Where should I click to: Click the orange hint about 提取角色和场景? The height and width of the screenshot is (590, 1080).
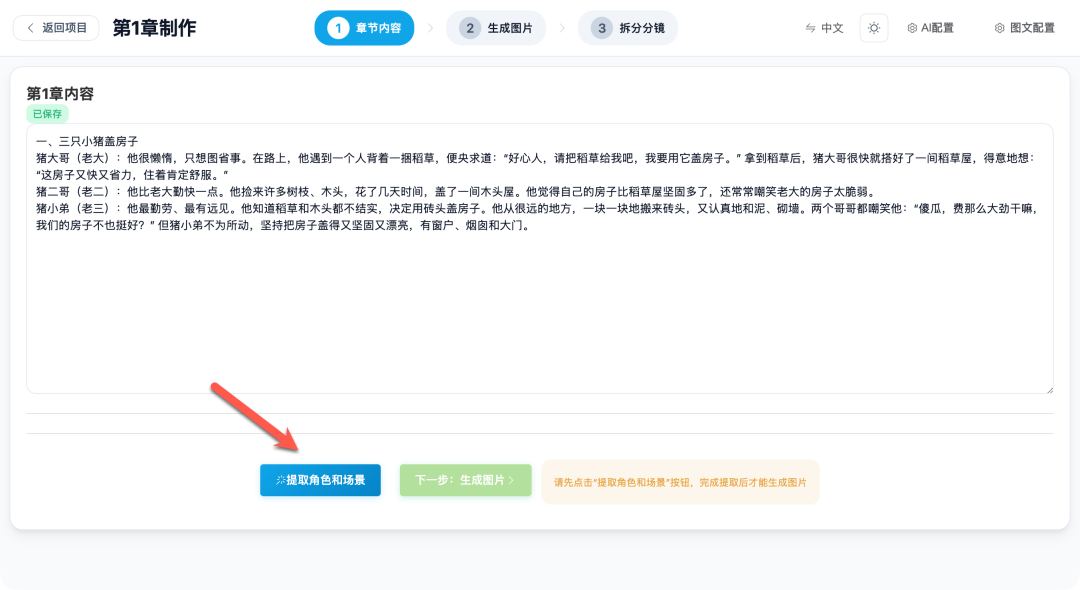(x=680, y=482)
